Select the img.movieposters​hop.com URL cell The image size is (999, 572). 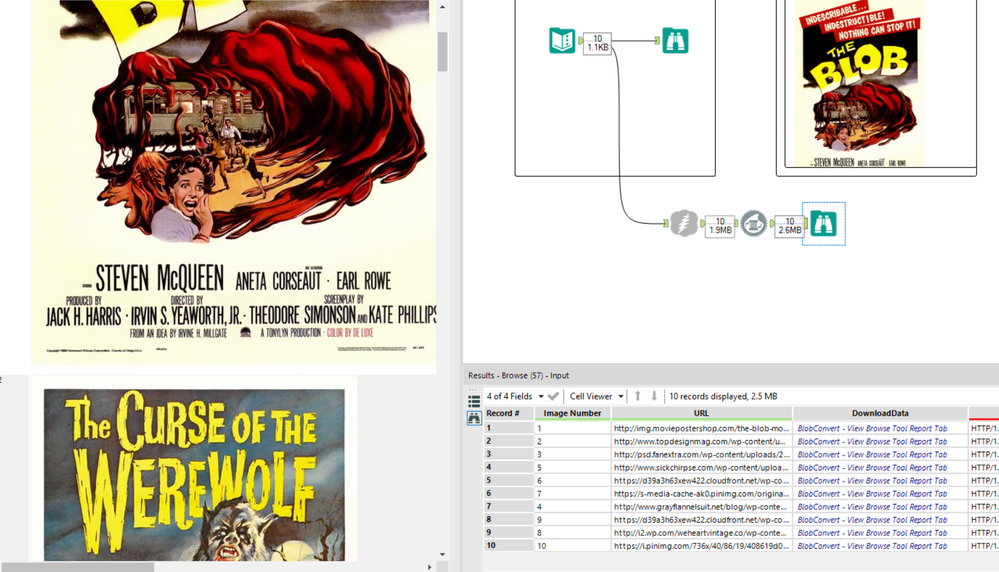pos(701,429)
